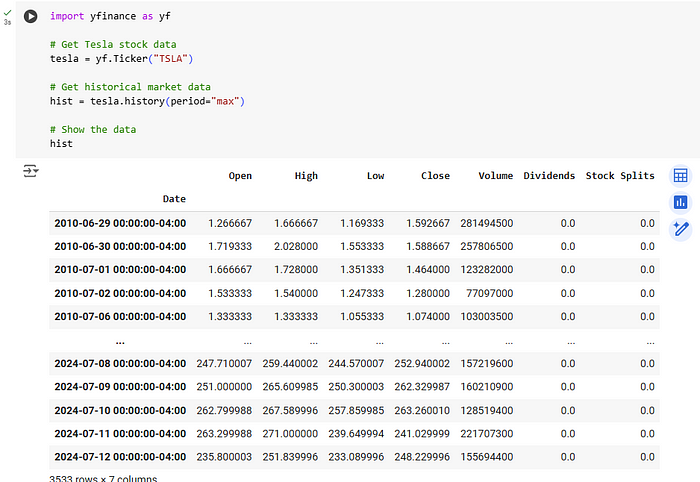Click the 3s execution time label
Image resolution: width=700 pixels, height=482 pixels.
pyautogui.click(x=8, y=22)
